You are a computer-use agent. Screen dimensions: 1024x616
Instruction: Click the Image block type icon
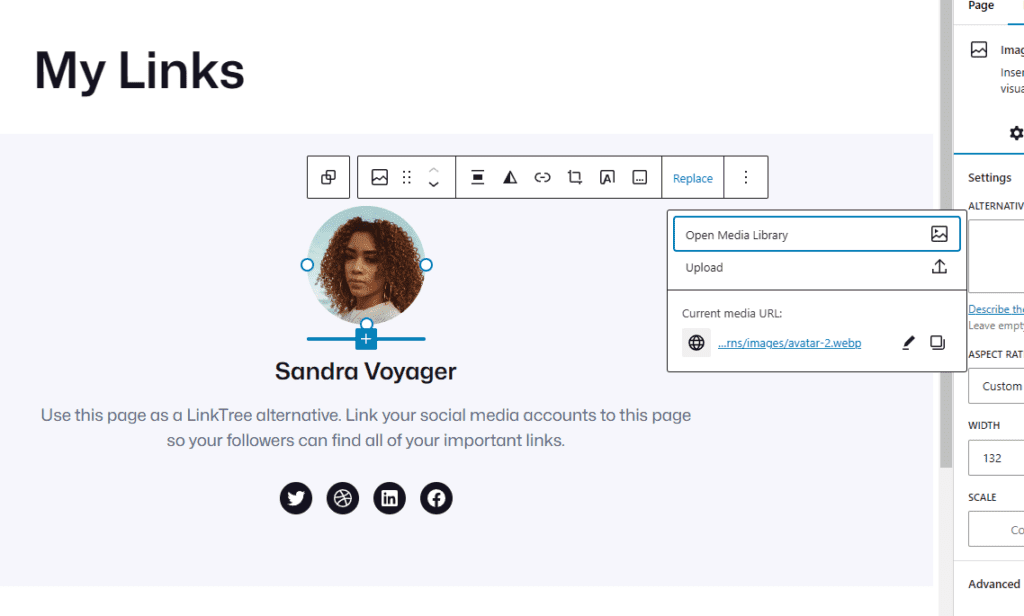point(379,178)
